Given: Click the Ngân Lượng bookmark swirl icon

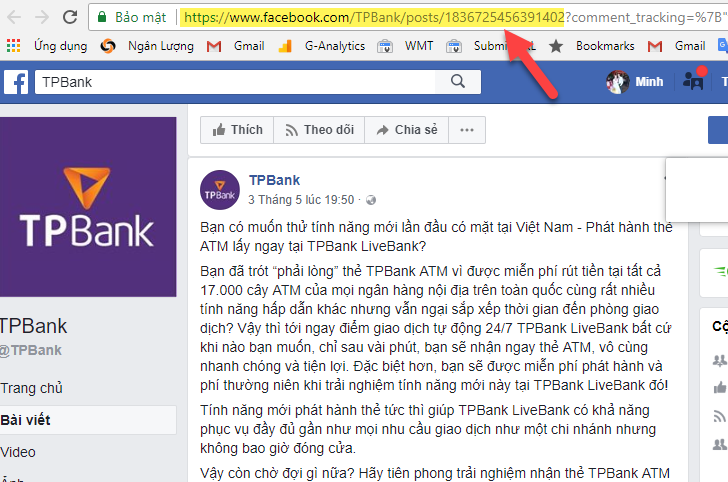Looking at the screenshot, I should [x=108, y=46].
